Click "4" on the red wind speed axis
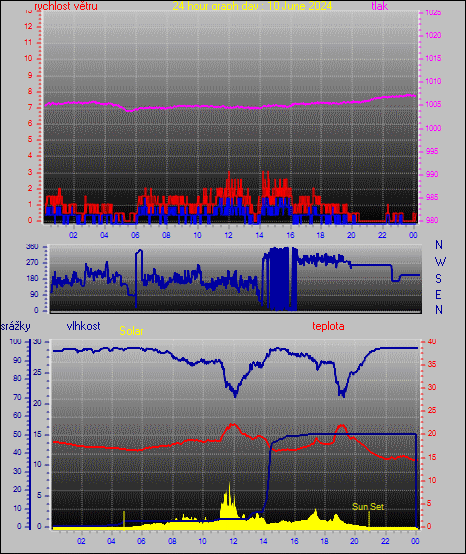Screen dimensions: 466x554 [x=30, y=155]
